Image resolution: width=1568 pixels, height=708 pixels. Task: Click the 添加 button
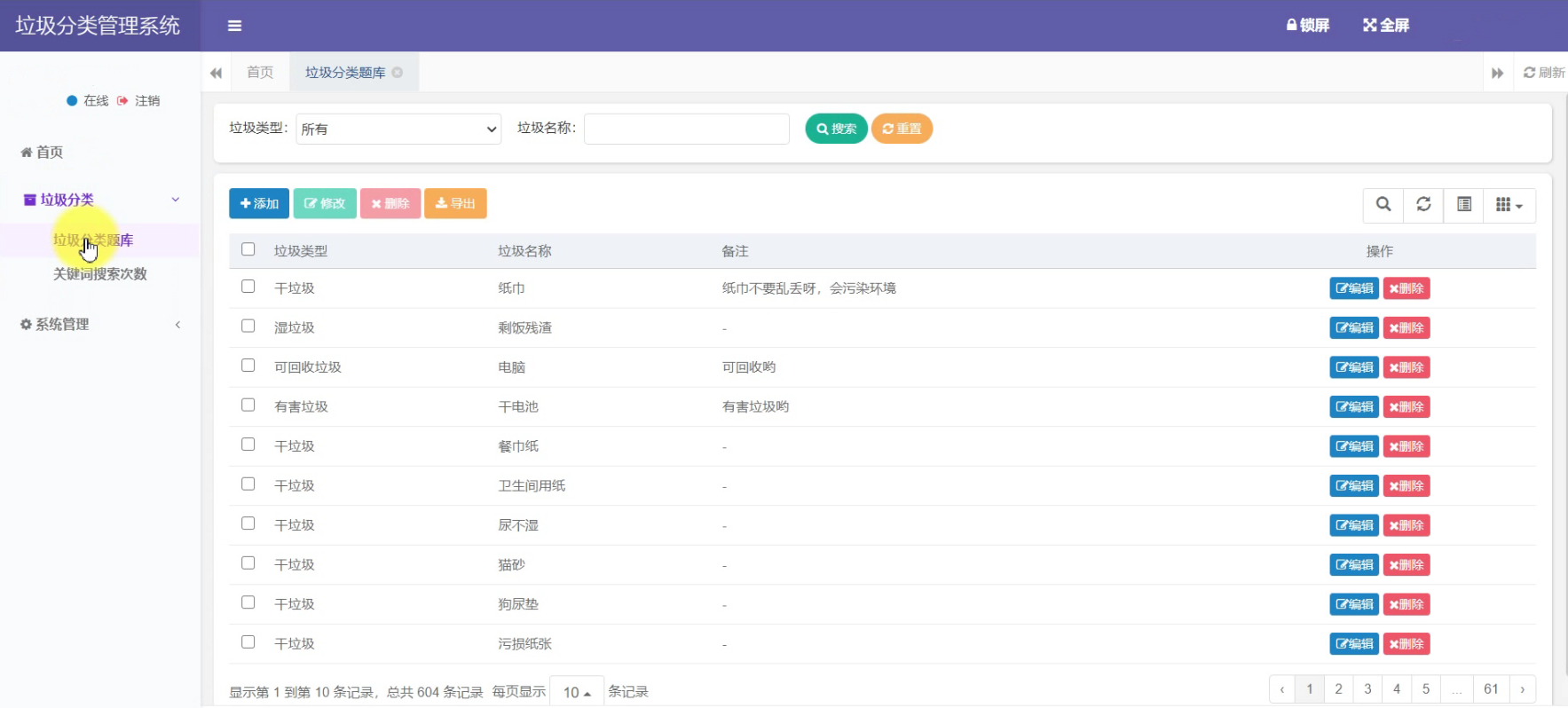point(259,203)
